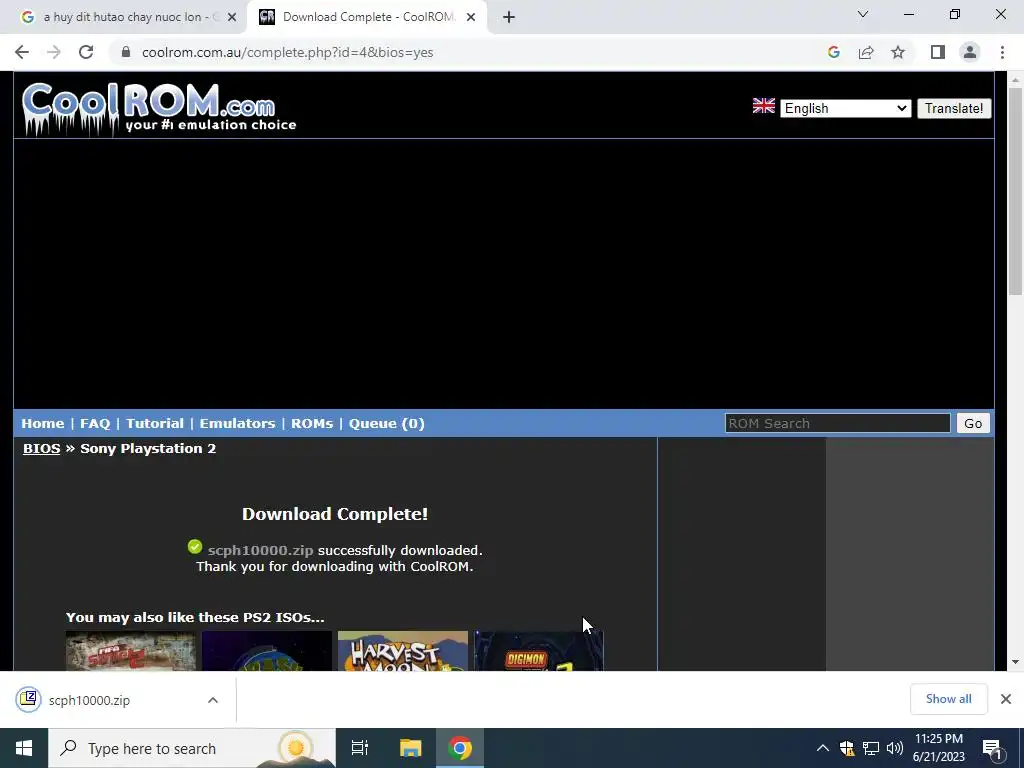View site information via the lock icon
The width and height of the screenshot is (1024, 768).
tap(126, 52)
